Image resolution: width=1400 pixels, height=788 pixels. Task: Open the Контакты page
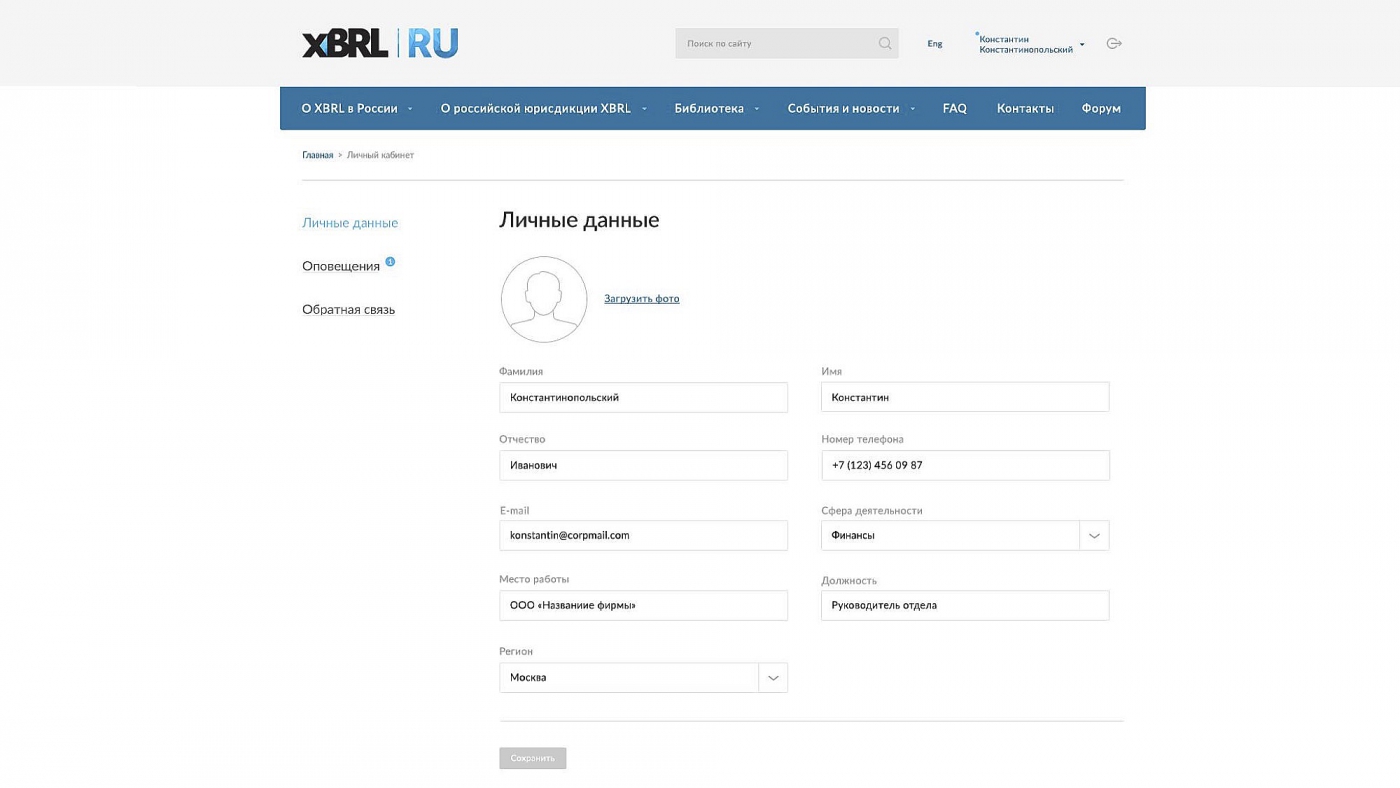coord(1025,108)
